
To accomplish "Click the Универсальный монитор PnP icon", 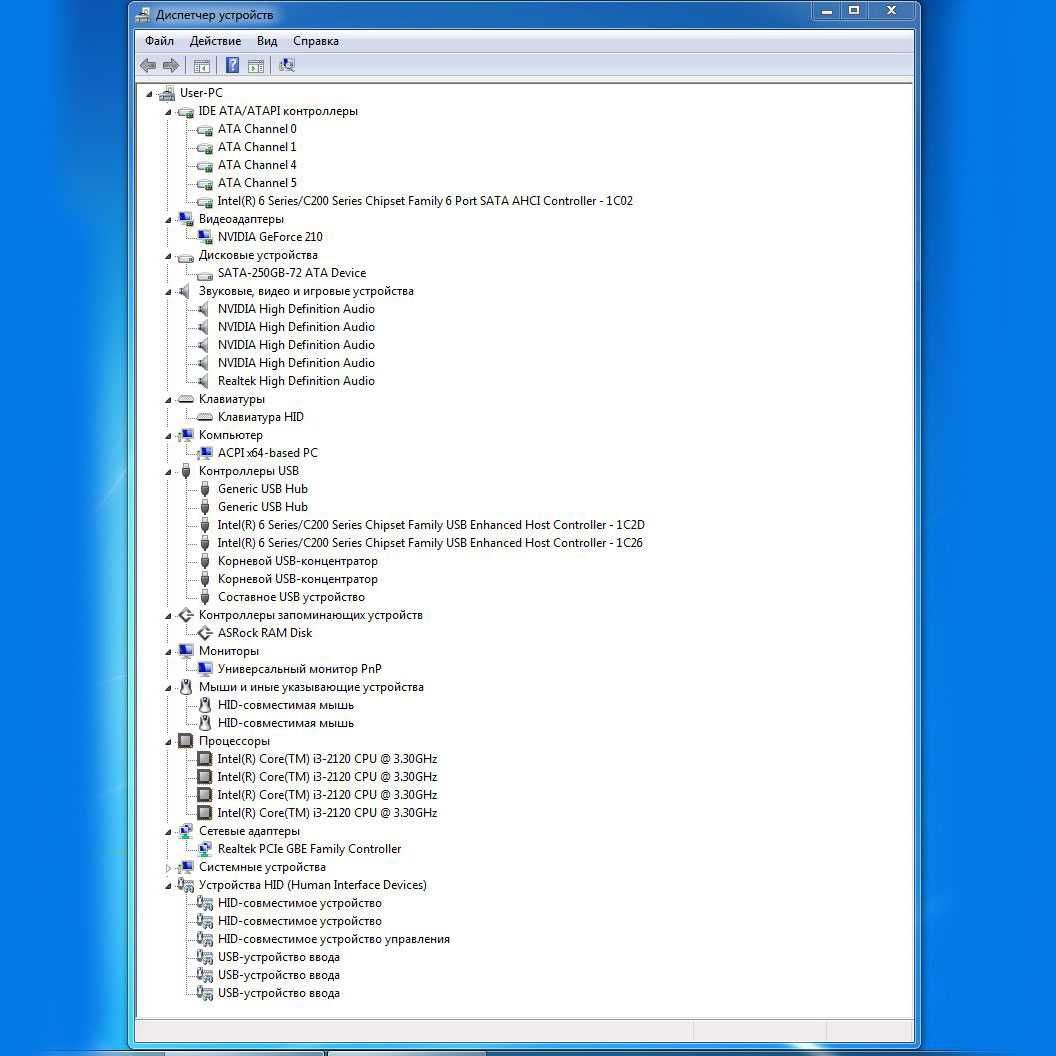I will tap(205, 669).
